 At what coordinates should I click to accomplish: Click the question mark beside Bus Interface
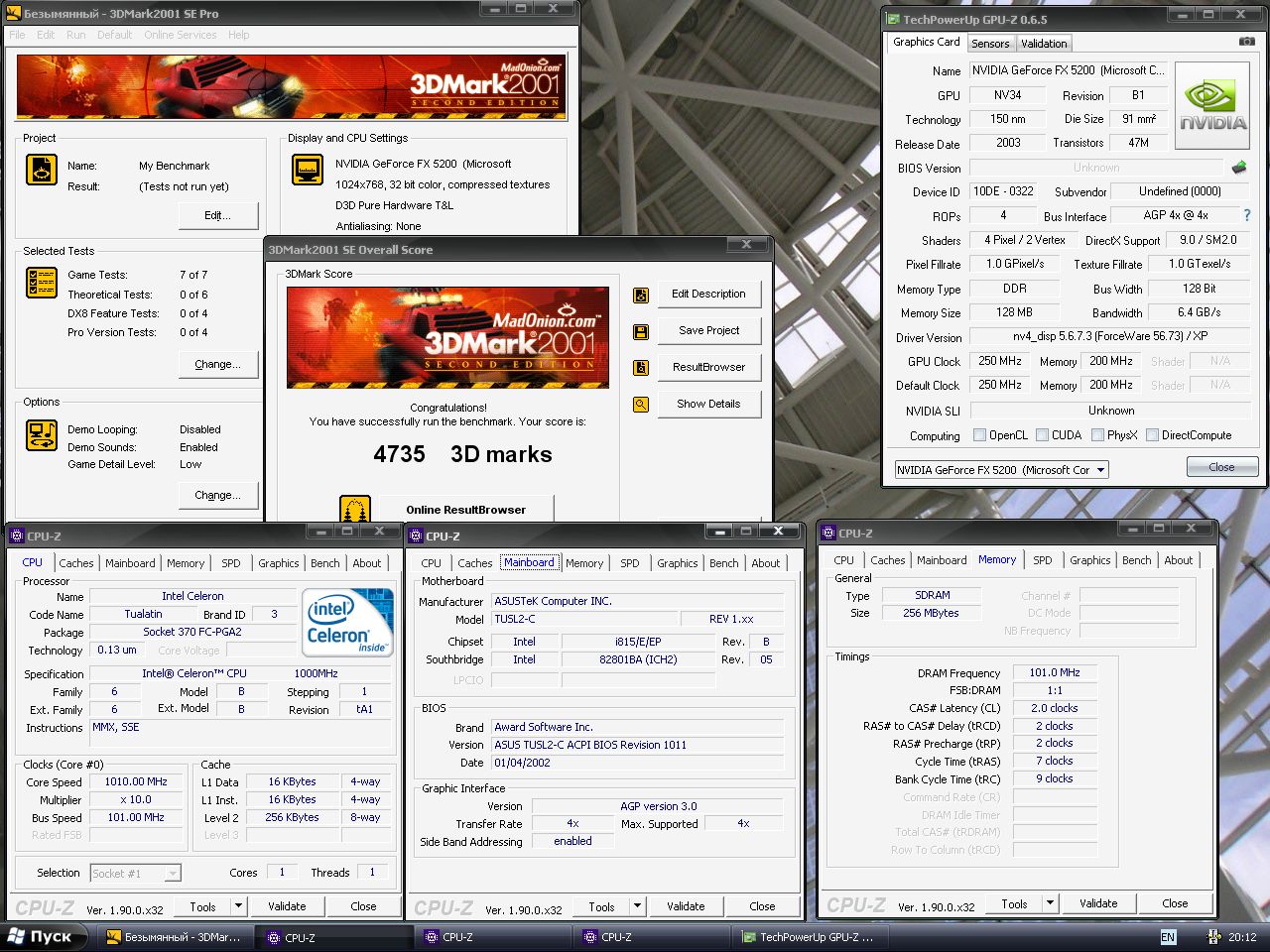point(1247,215)
